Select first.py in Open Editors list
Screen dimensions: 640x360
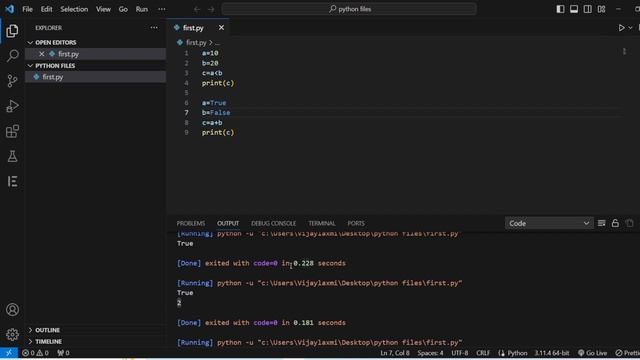[x=96, y=54]
